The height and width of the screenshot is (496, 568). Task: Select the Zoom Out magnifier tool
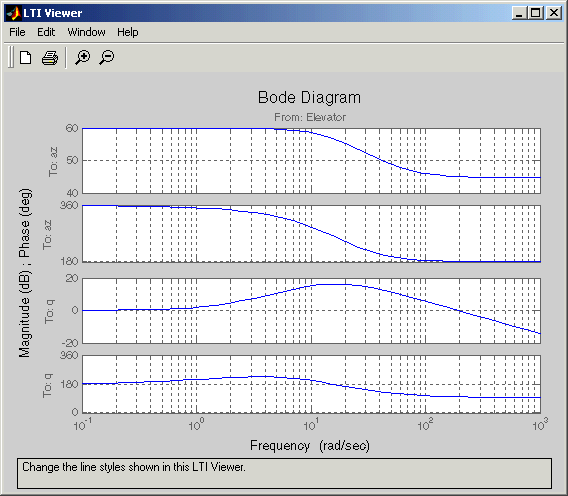106,58
